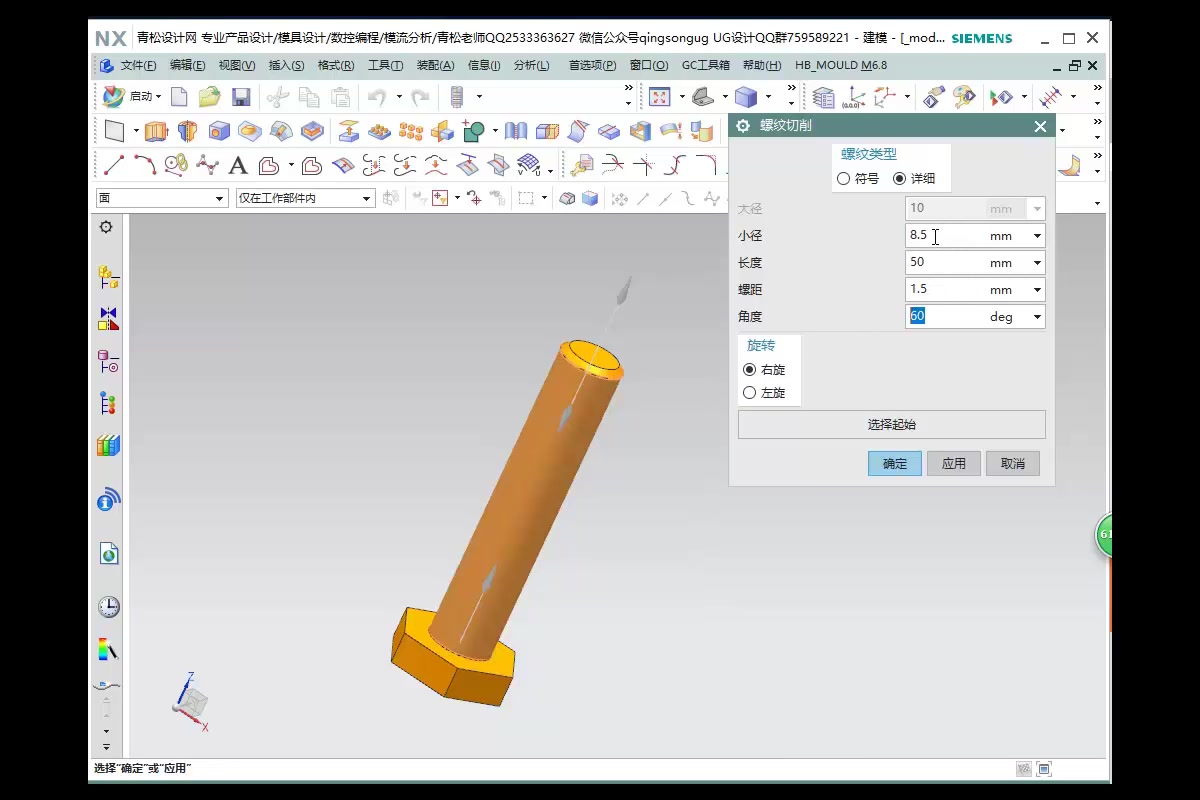Save using the floppy disk icon
The image size is (1200, 800).
(241, 97)
